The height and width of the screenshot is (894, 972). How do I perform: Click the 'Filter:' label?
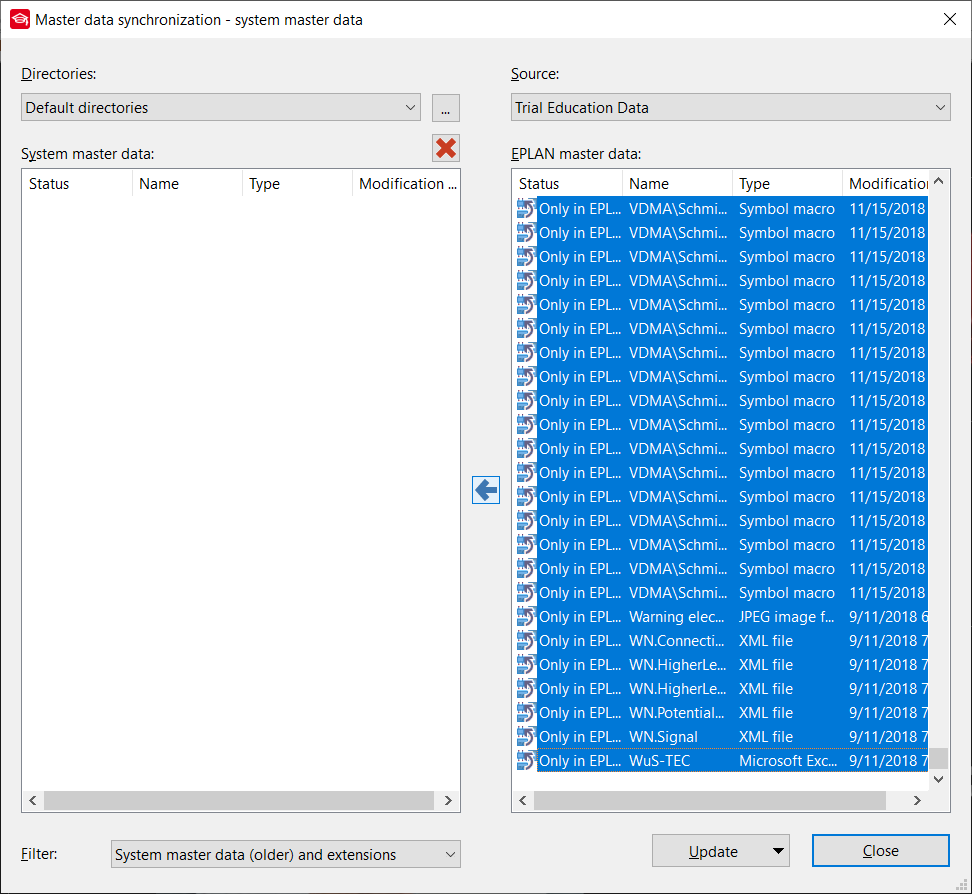pos(39,854)
